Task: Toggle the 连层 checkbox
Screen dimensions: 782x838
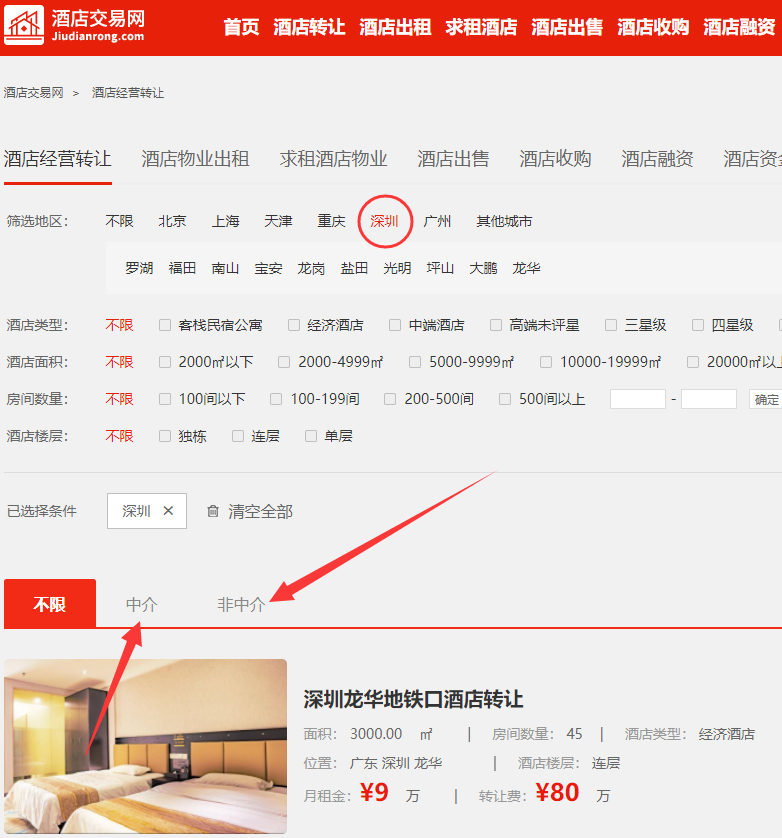Action: (238, 436)
